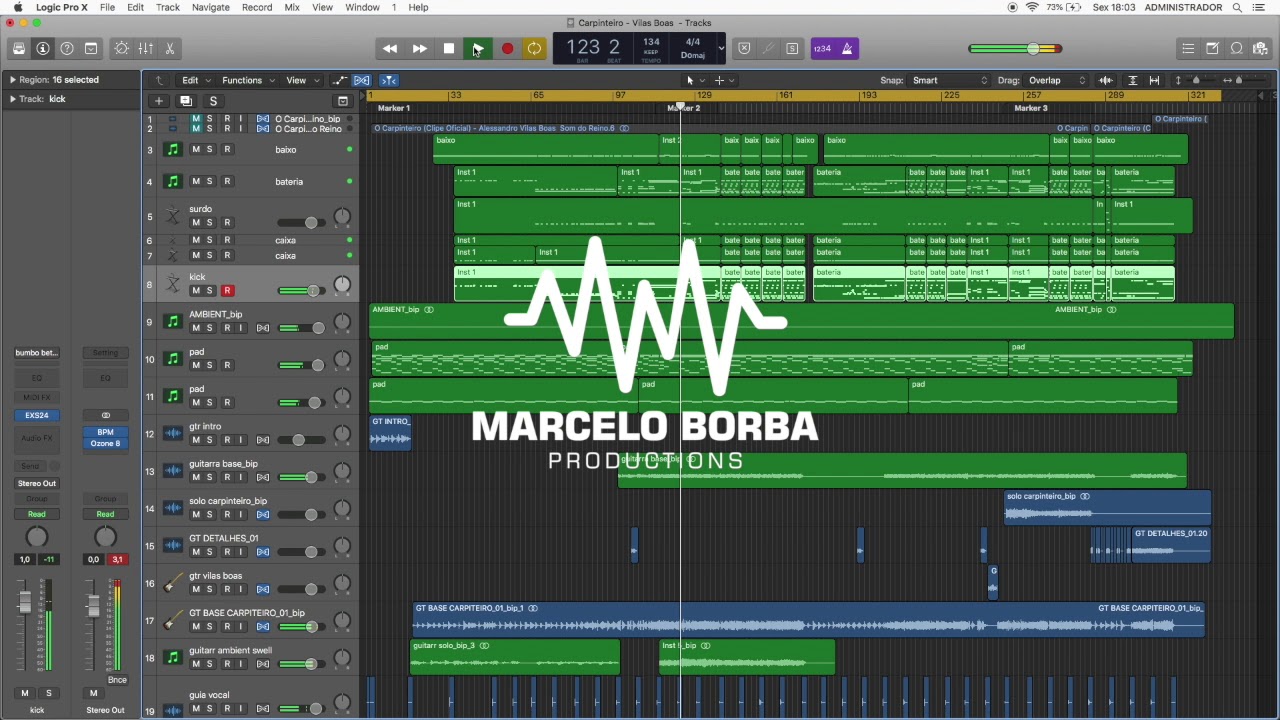Image resolution: width=1280 pixels, height=720 pixels.
Task: Open the View dropdown in tracks area
Action: (x=302, y=80)
